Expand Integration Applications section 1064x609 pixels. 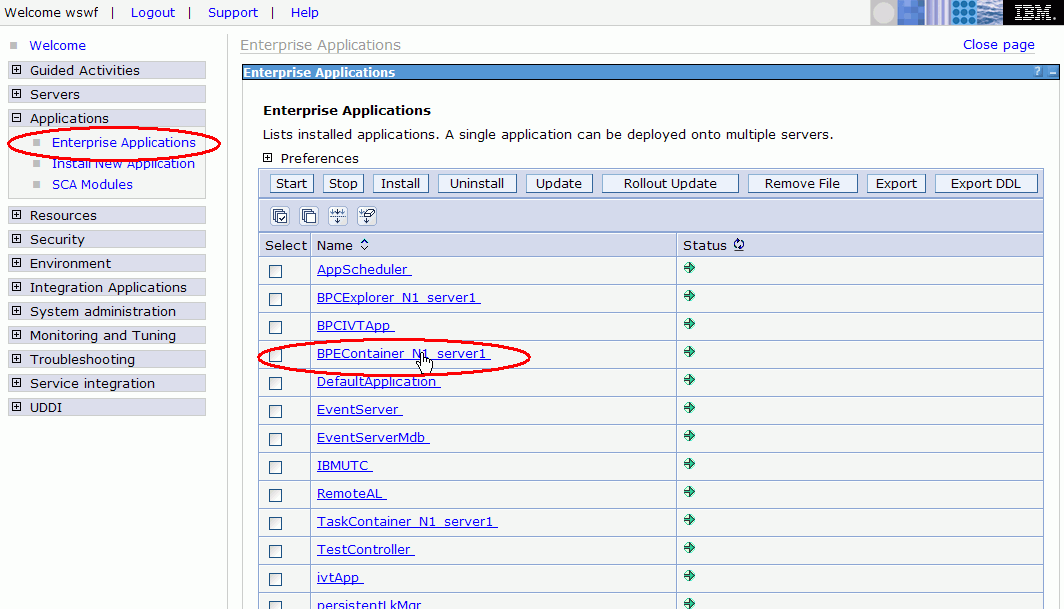[16, 287]
